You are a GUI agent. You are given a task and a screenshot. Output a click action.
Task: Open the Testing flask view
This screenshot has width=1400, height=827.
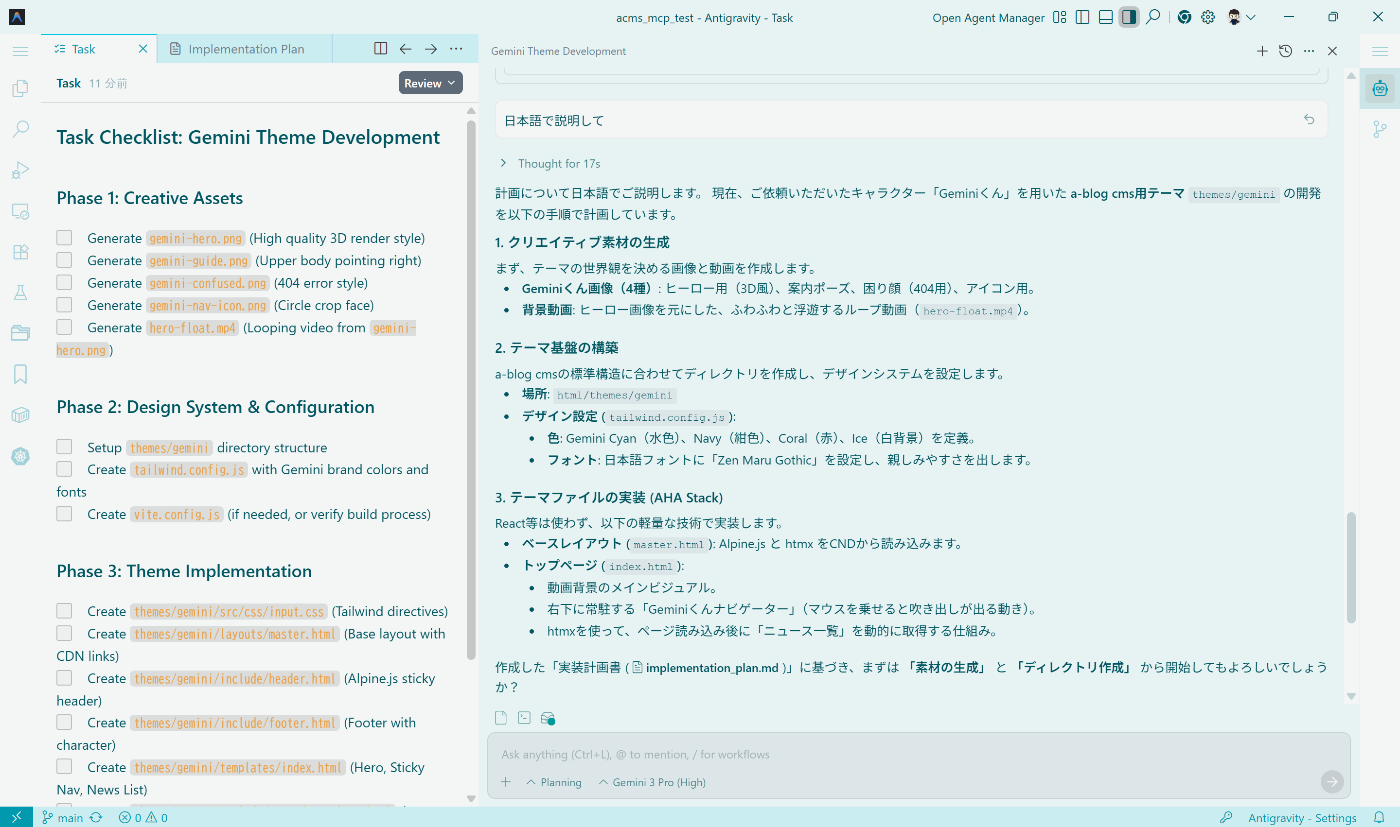(x=20, y=292)
